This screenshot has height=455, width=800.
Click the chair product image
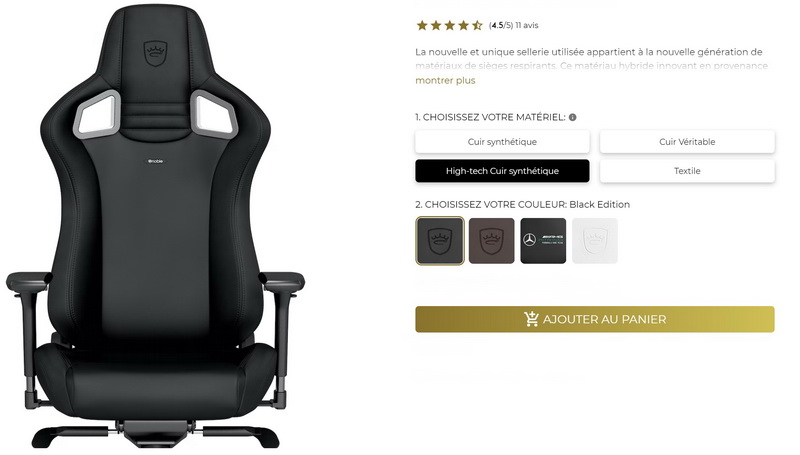pos(156,228)
